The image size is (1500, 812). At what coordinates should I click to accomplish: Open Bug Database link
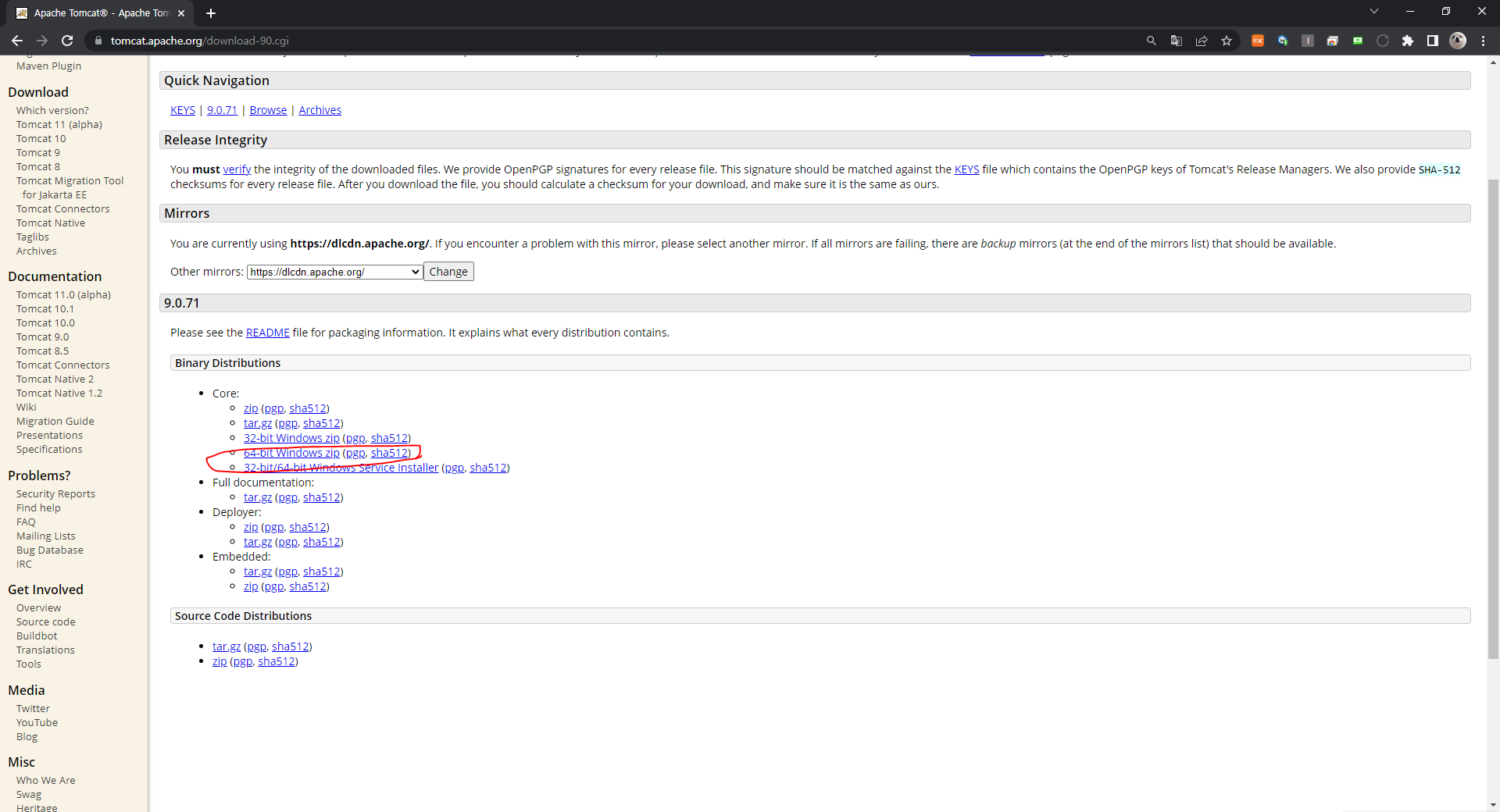click(x=50, y=550)
